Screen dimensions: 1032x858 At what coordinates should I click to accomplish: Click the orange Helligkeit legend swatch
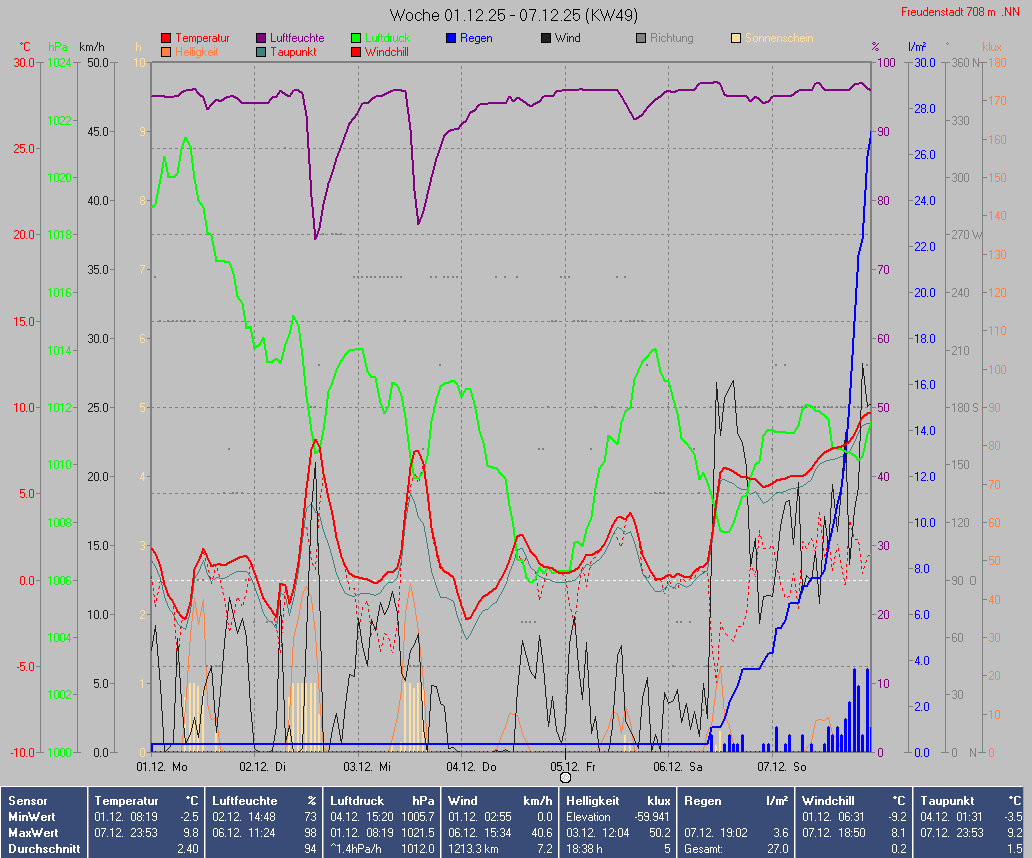[x=166, y=52]
